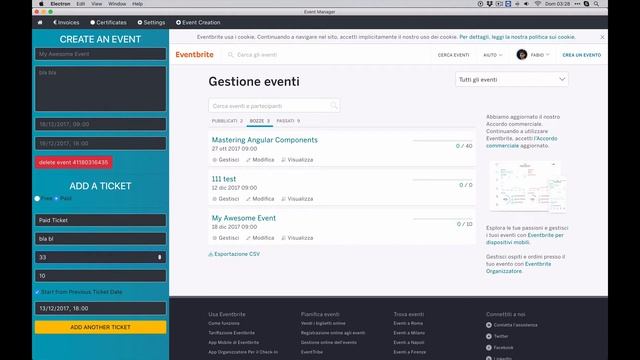This screenshot has width=640, height=360.
Task: Click Modifica for My Awesome Event
Action: (x=260, y=238)
